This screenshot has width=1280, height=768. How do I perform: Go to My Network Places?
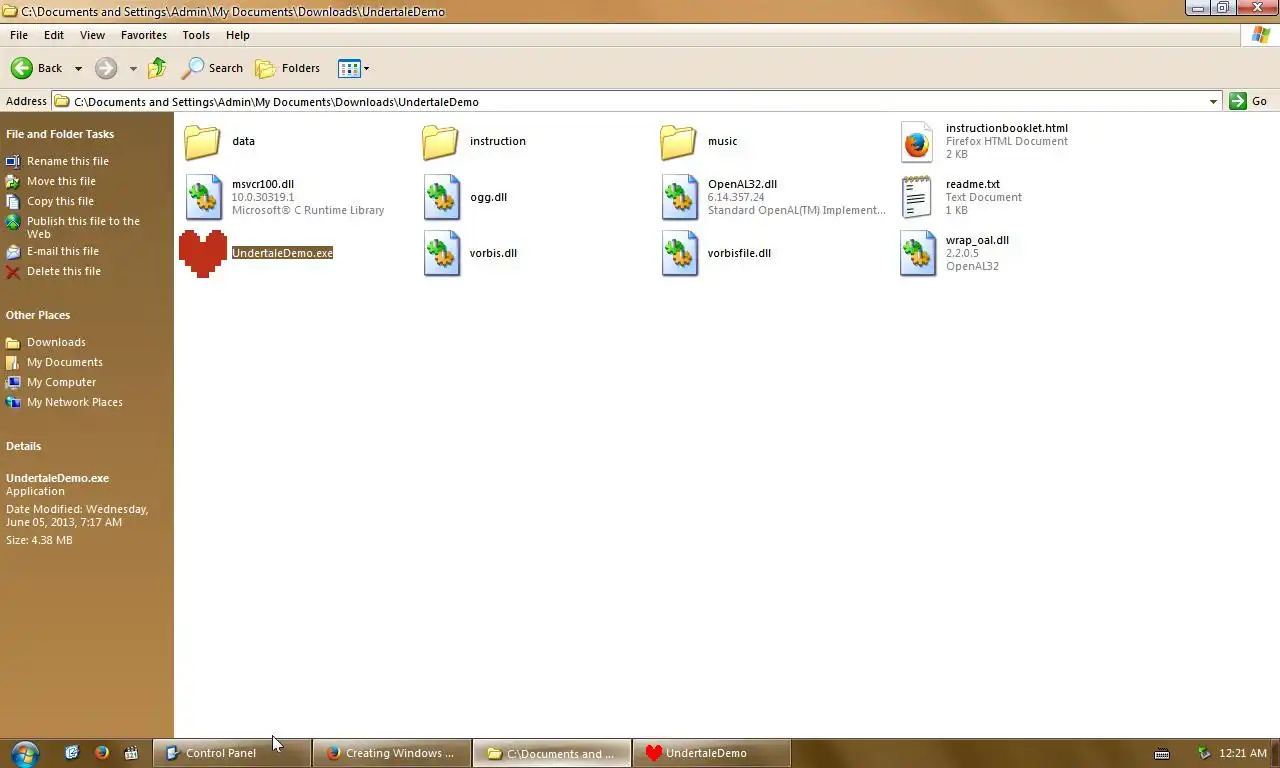75,402
